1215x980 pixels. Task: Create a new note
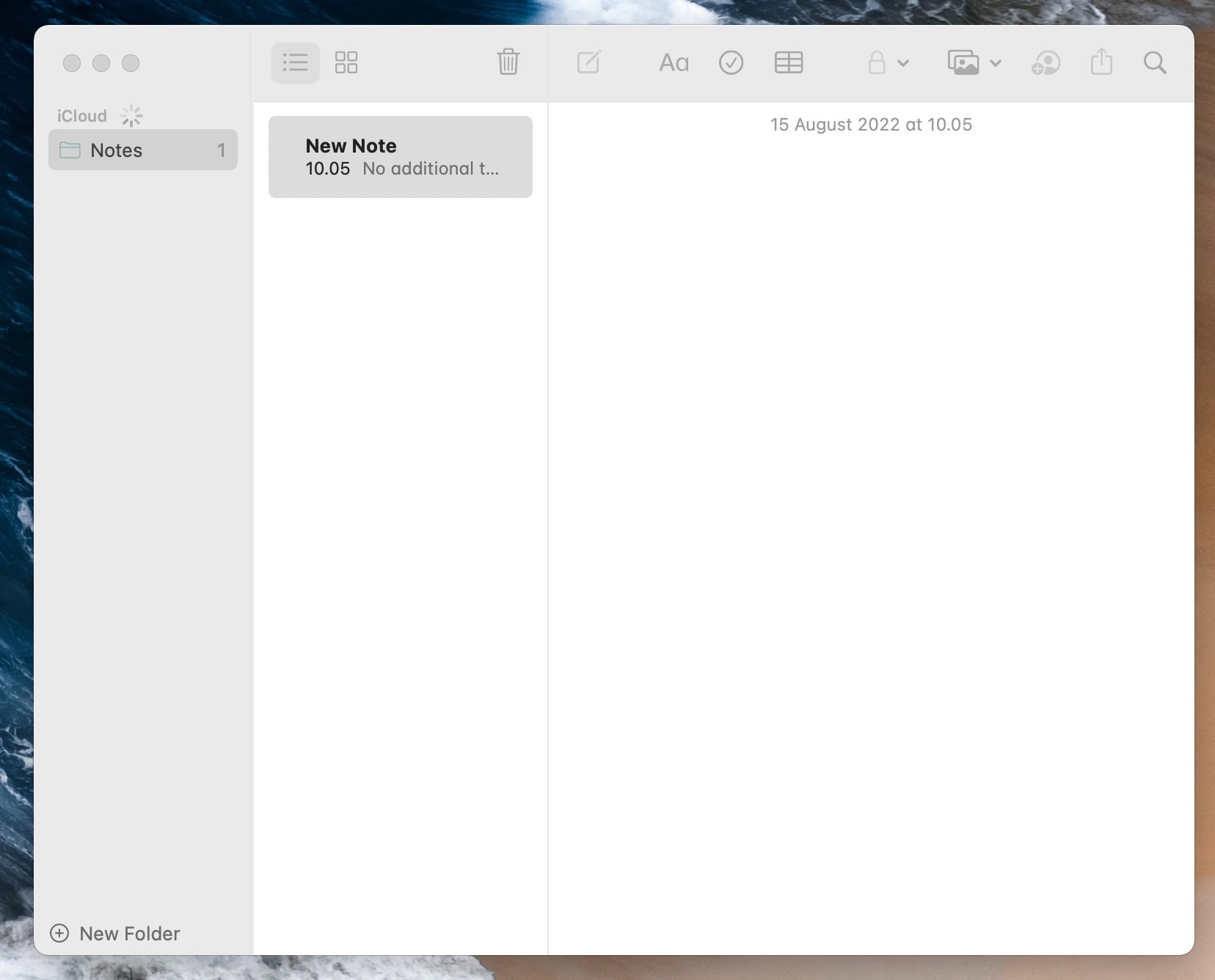tap(589, 62)
